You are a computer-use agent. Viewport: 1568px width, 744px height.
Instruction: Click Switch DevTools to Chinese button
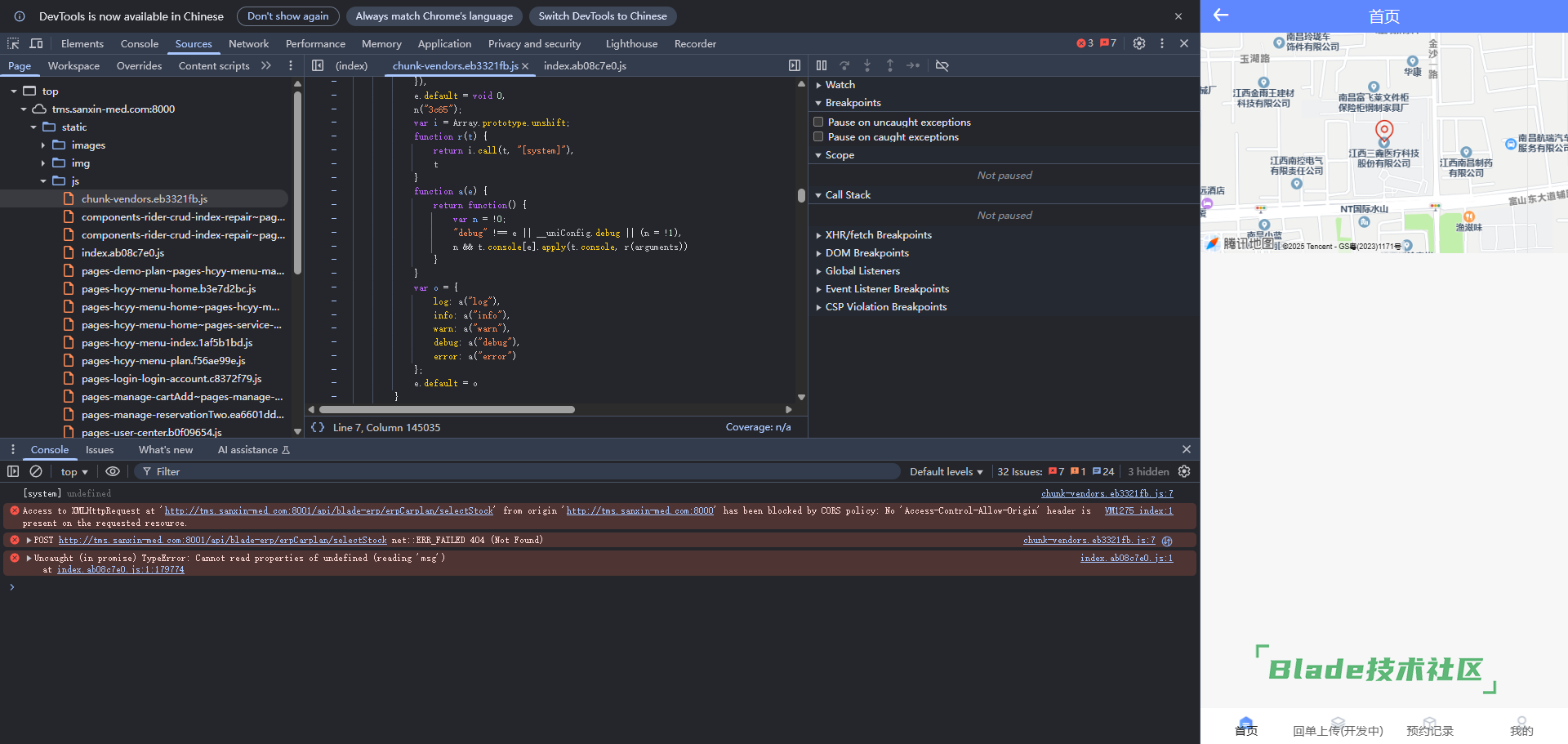tap(603, 16)
